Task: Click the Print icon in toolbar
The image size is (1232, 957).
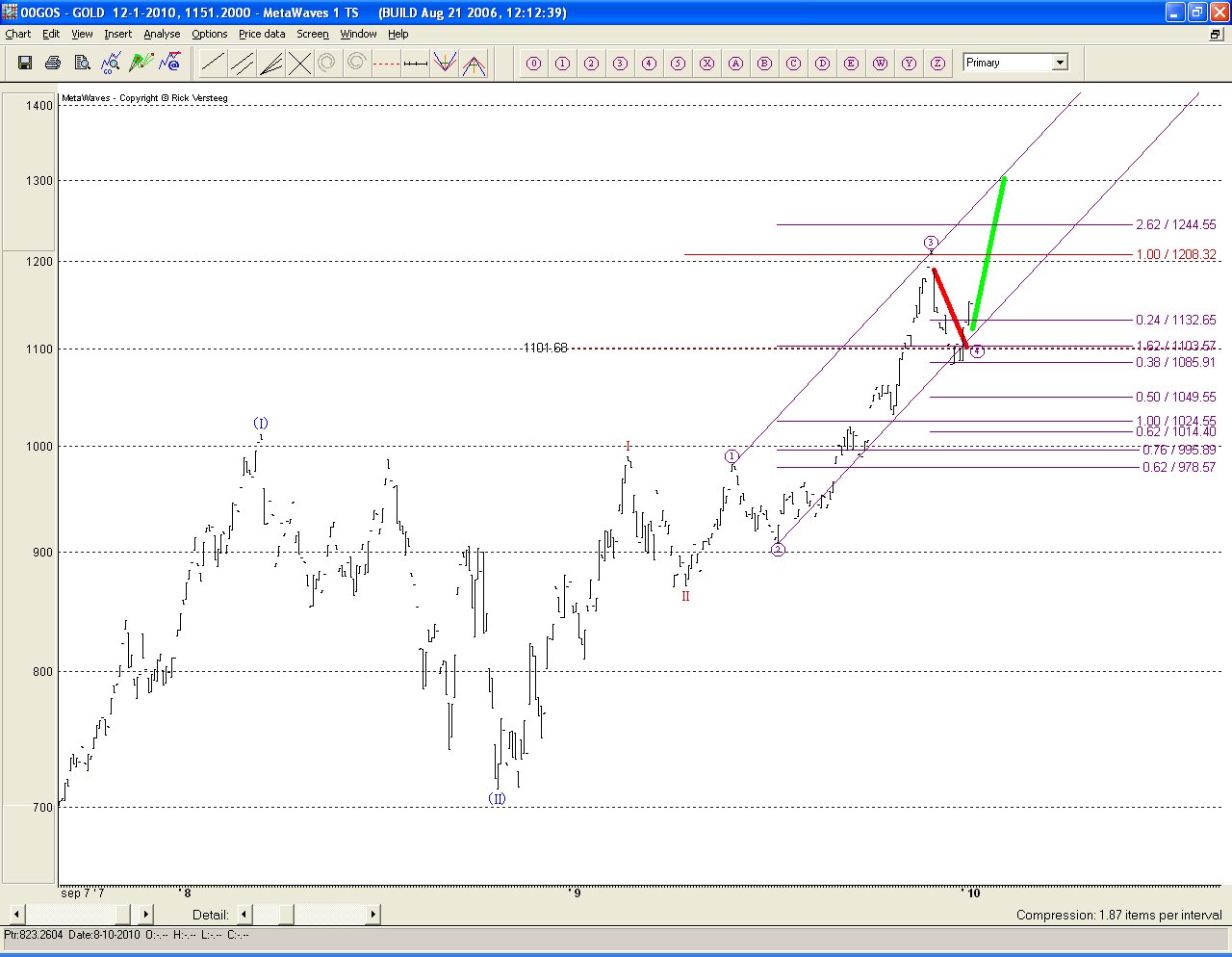Action: point(54,64)
